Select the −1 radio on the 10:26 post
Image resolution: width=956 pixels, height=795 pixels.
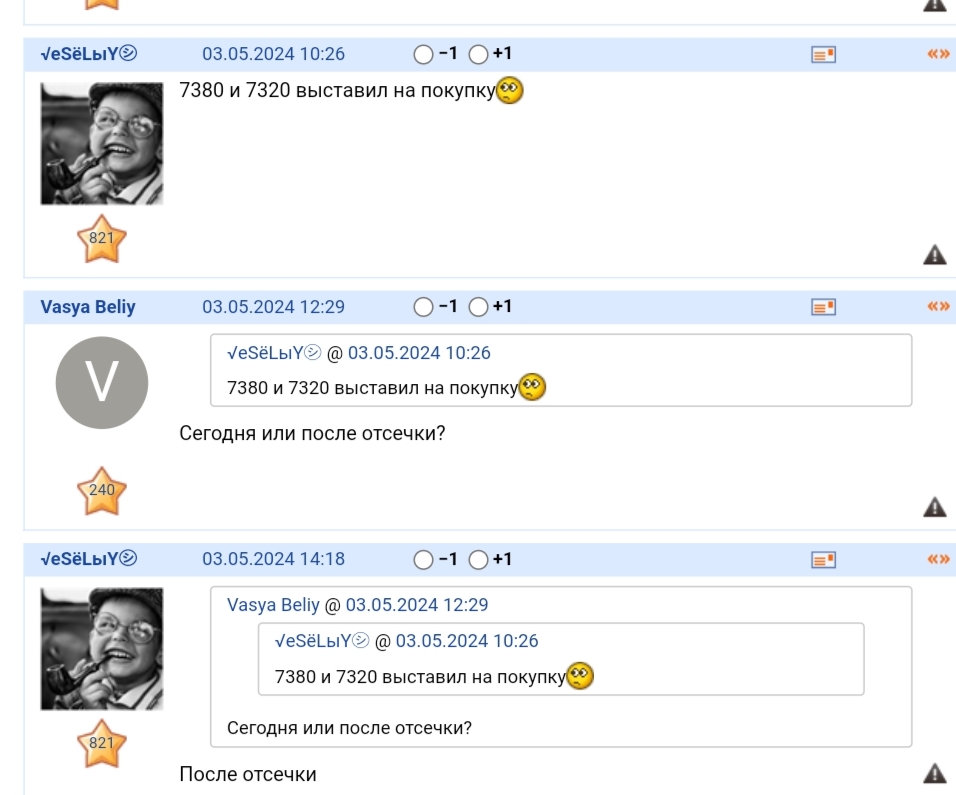point(423,54)
